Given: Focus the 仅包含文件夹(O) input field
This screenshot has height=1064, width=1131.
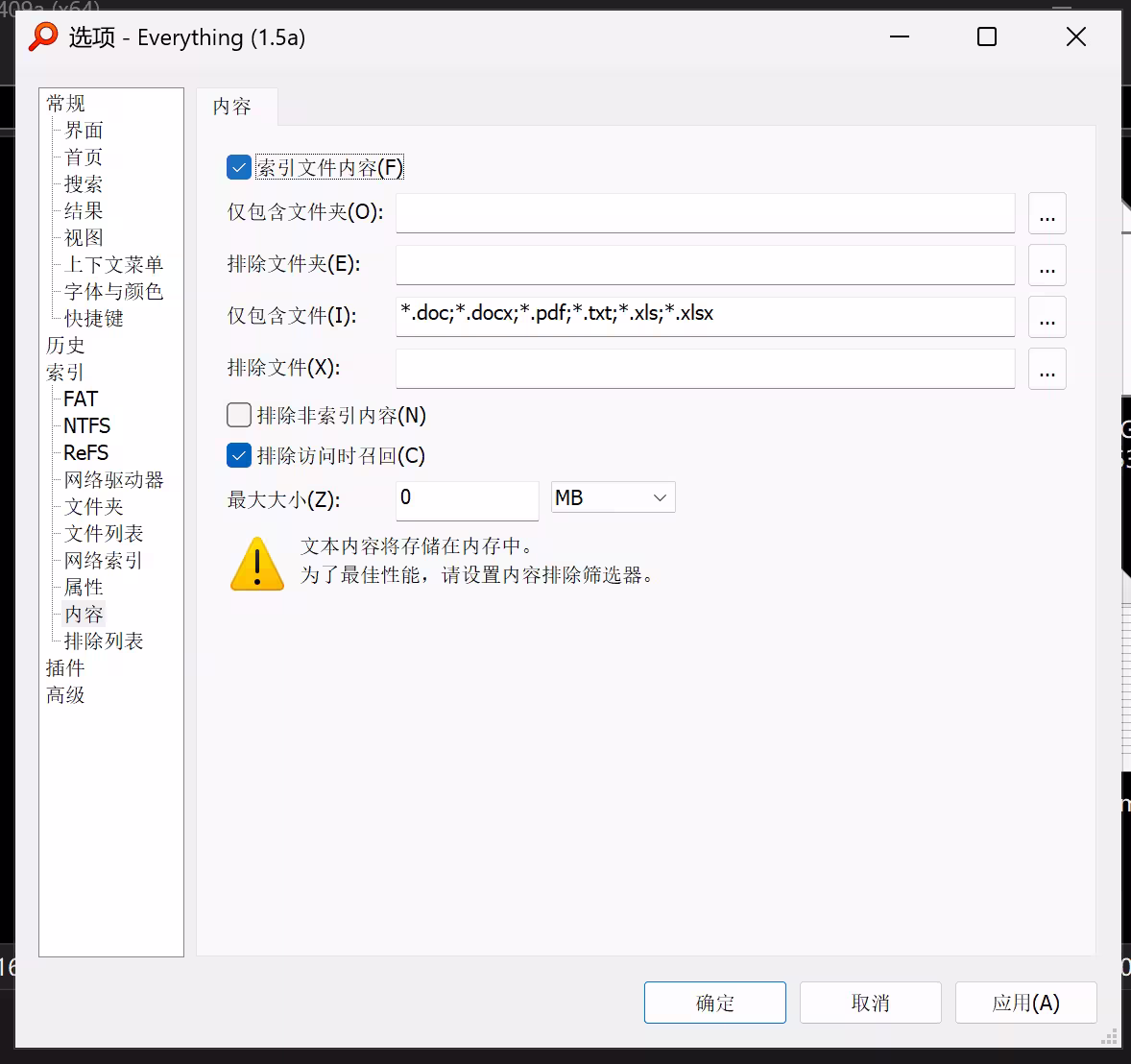Looking at the screenshot, I should (706, 213).
